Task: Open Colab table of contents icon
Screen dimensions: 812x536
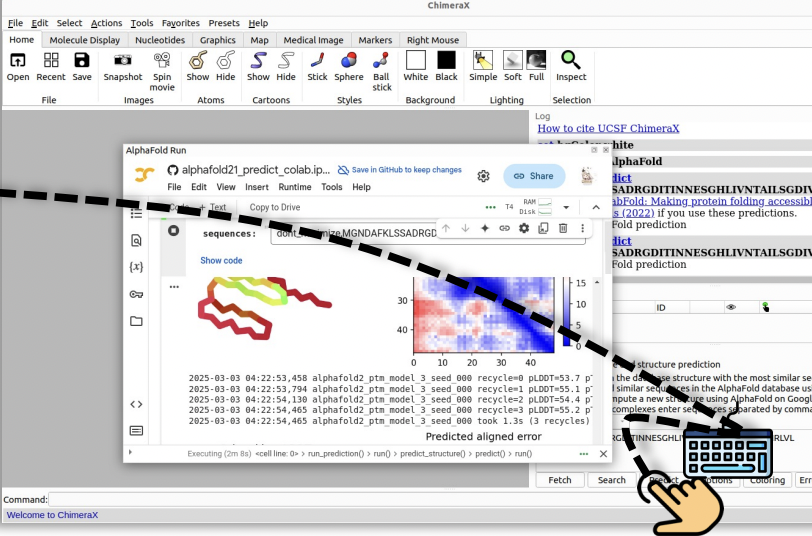Action: pos(136,214)
